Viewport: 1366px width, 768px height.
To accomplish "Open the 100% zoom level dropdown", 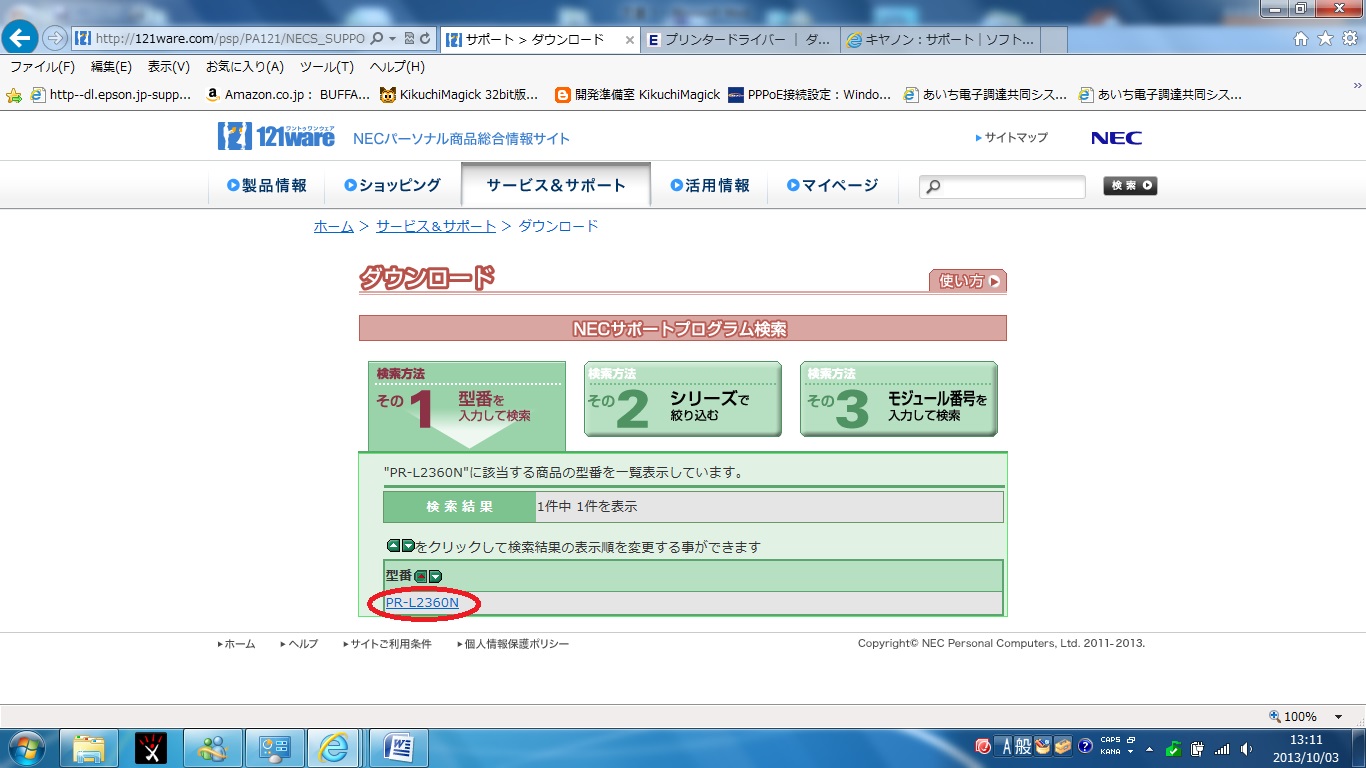I will (1338, 717).
